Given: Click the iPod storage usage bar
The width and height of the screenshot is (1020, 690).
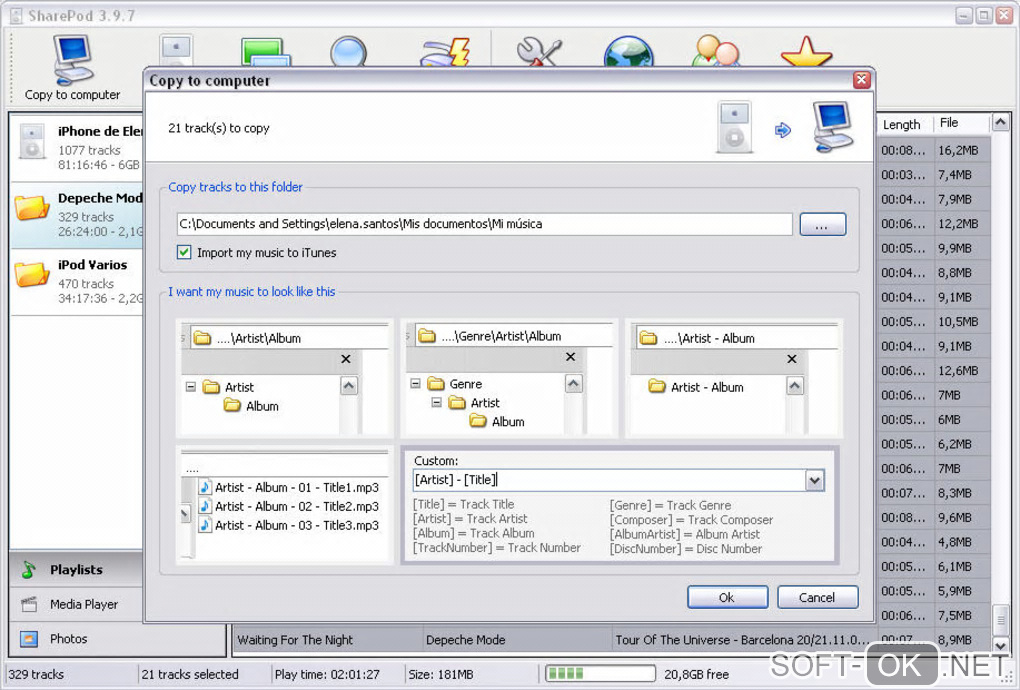Looking at the screenshot, I should pyautogui.click(x=600, y=674).
